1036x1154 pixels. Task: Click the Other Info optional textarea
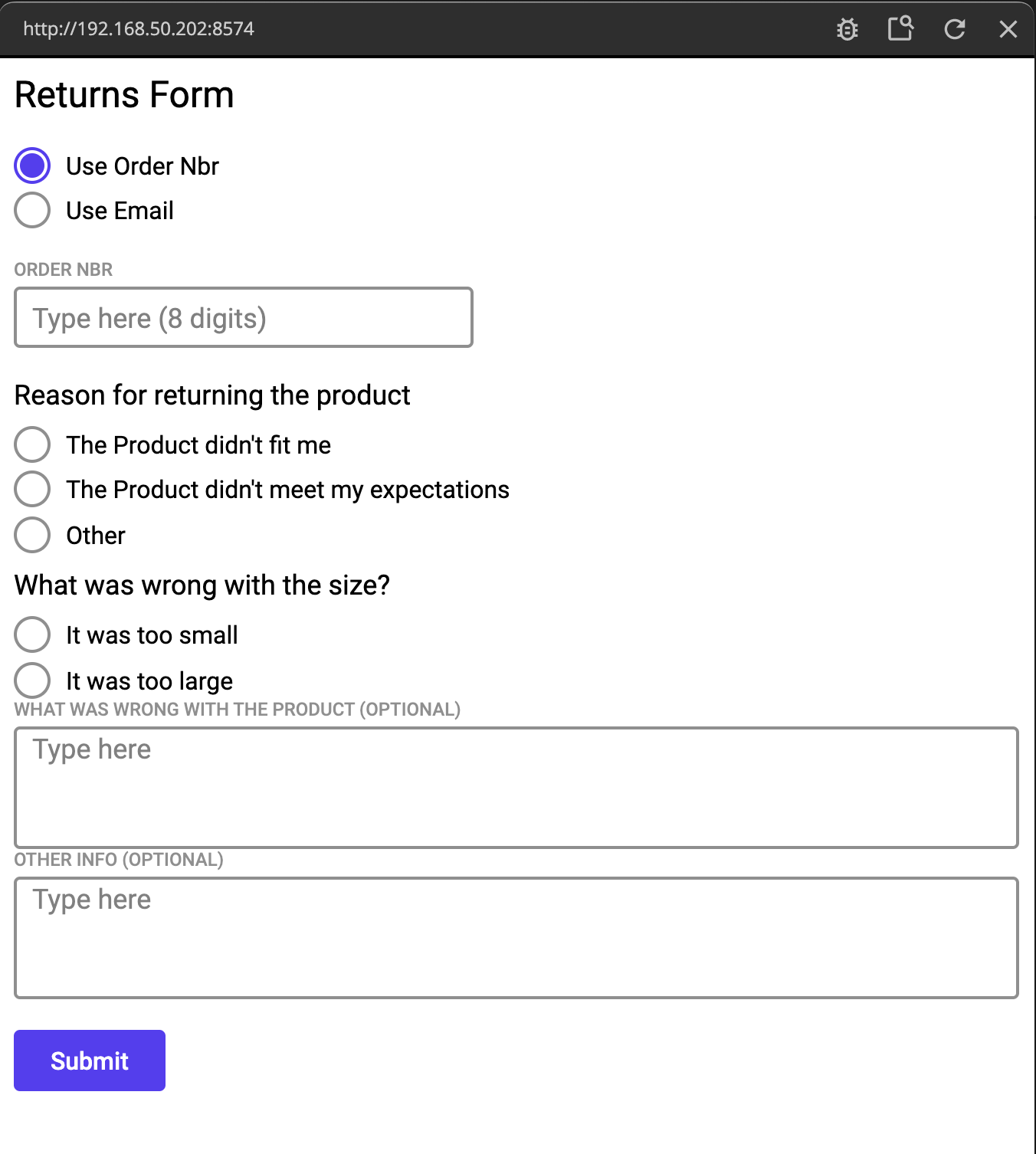[x=516, y=937]
